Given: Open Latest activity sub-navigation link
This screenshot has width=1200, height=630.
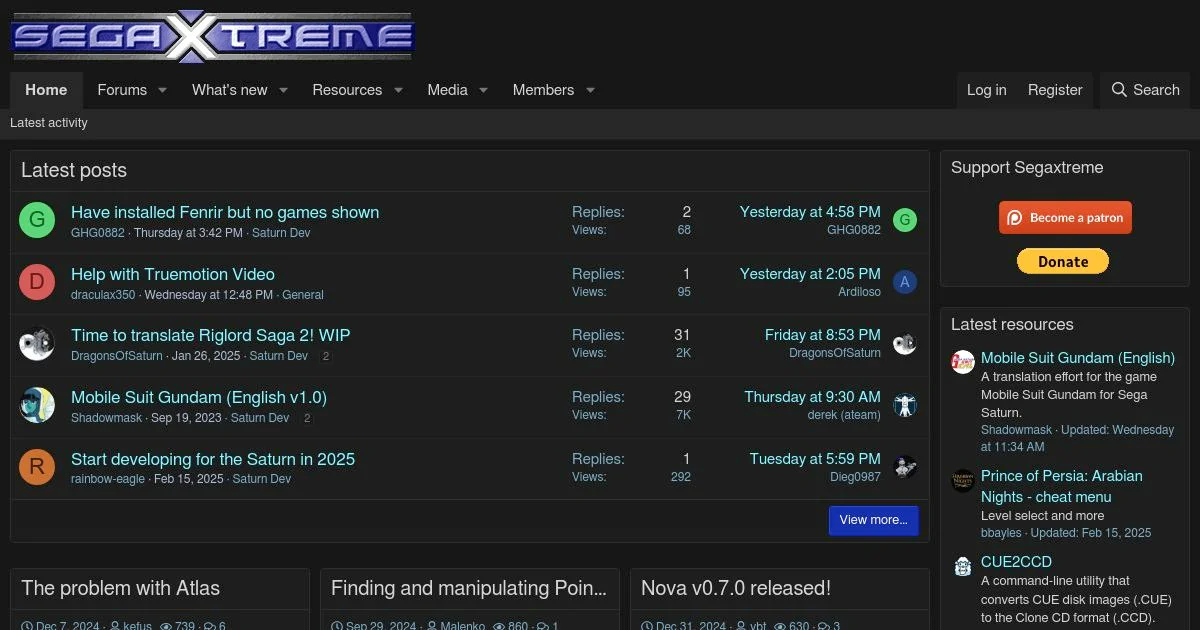Looking at the screenshot, I should [x=49, y=123].
